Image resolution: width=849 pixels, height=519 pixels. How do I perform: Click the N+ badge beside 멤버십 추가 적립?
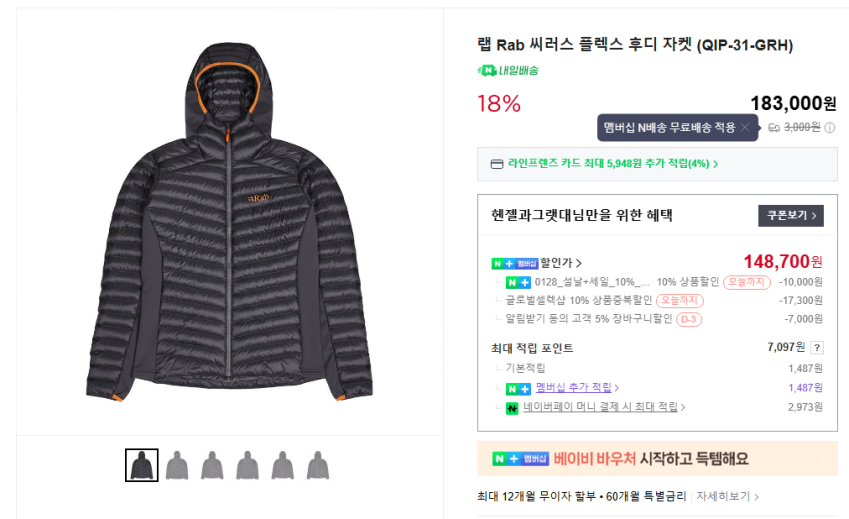click(518, 388)
